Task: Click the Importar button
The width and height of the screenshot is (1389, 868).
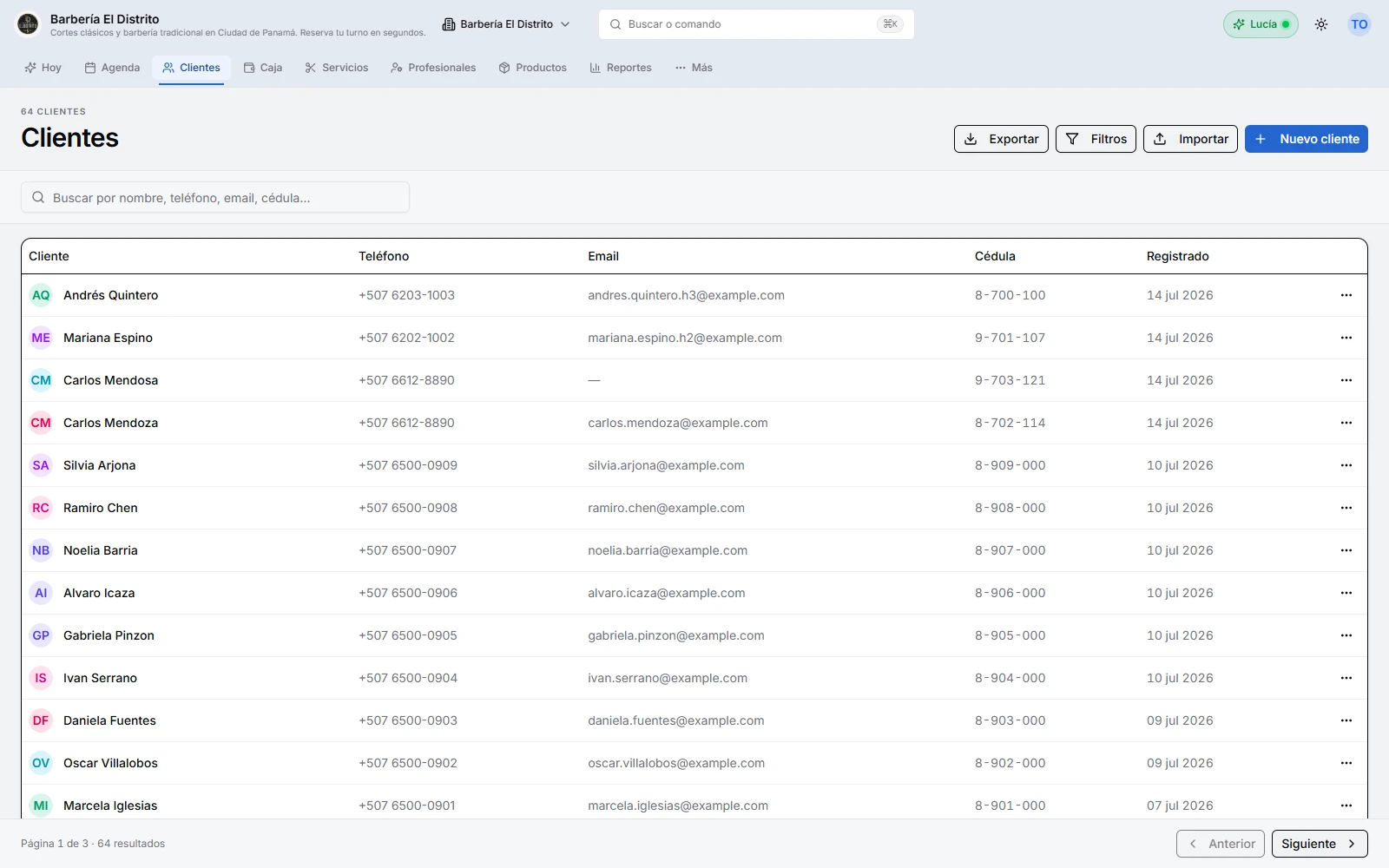Action: coord(1190,139)
